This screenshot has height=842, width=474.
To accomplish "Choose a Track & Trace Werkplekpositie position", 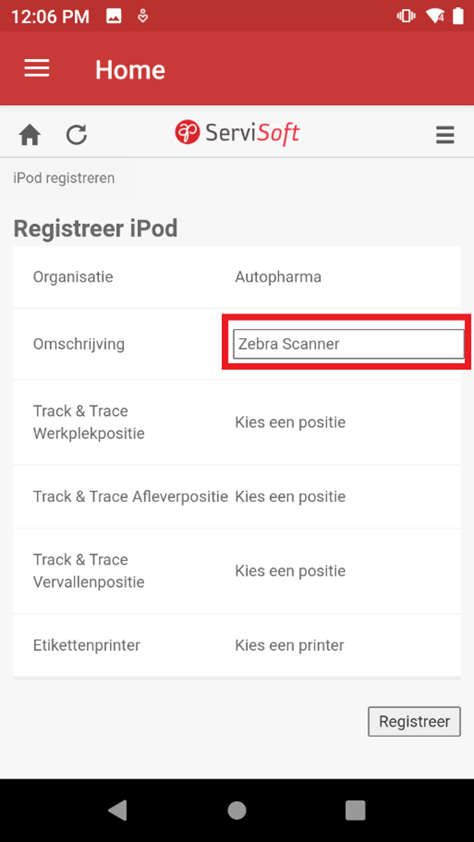I will click(290, 422).
